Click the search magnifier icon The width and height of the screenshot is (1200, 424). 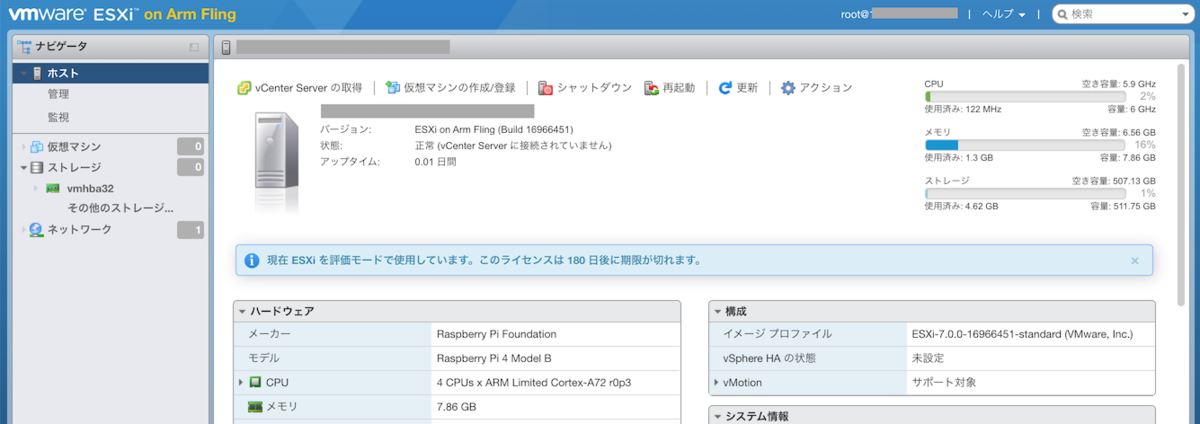1062,15
